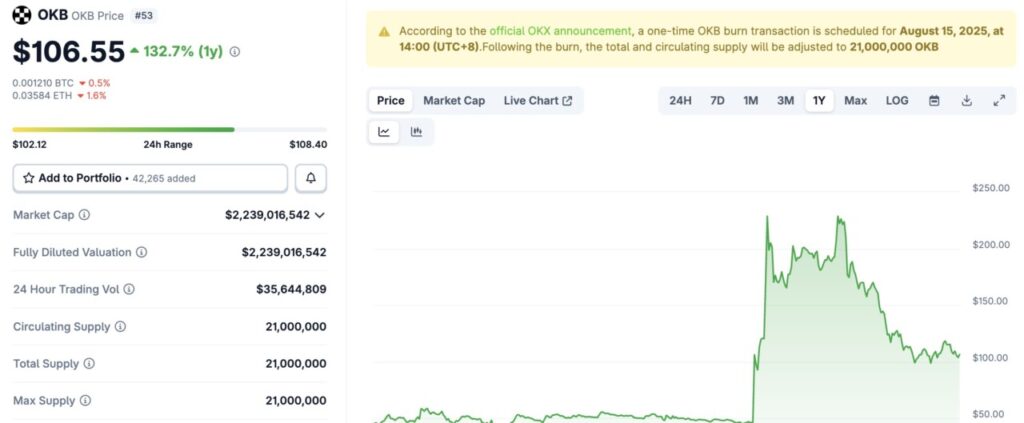This screenshot has height=423, width=1024.
Task: Click the Market Cap info icon
Action: [84, 215]
